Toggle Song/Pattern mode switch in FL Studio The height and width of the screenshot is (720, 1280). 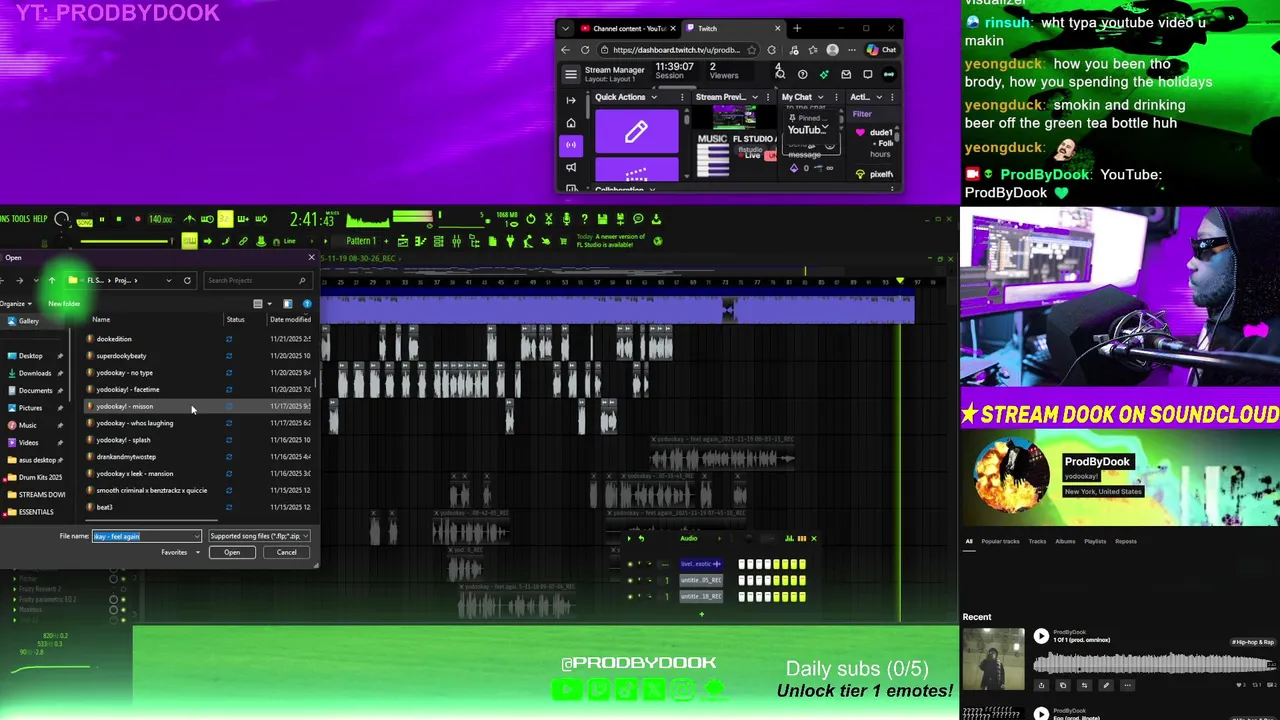point(84,219)
